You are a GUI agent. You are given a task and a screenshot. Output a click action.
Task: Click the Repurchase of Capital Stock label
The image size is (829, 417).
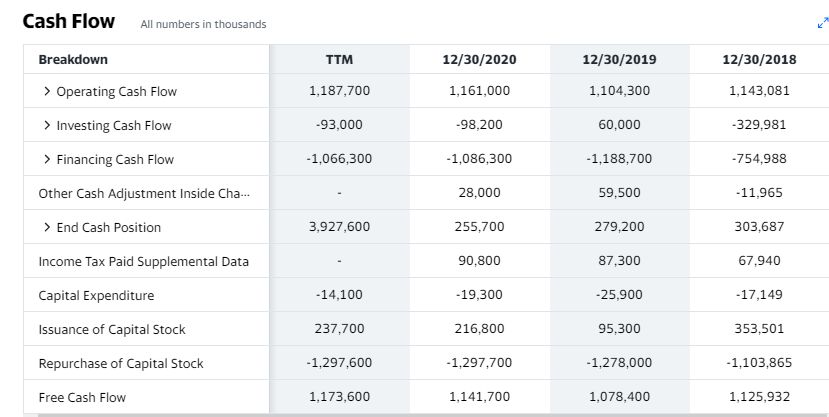[121, 364]
